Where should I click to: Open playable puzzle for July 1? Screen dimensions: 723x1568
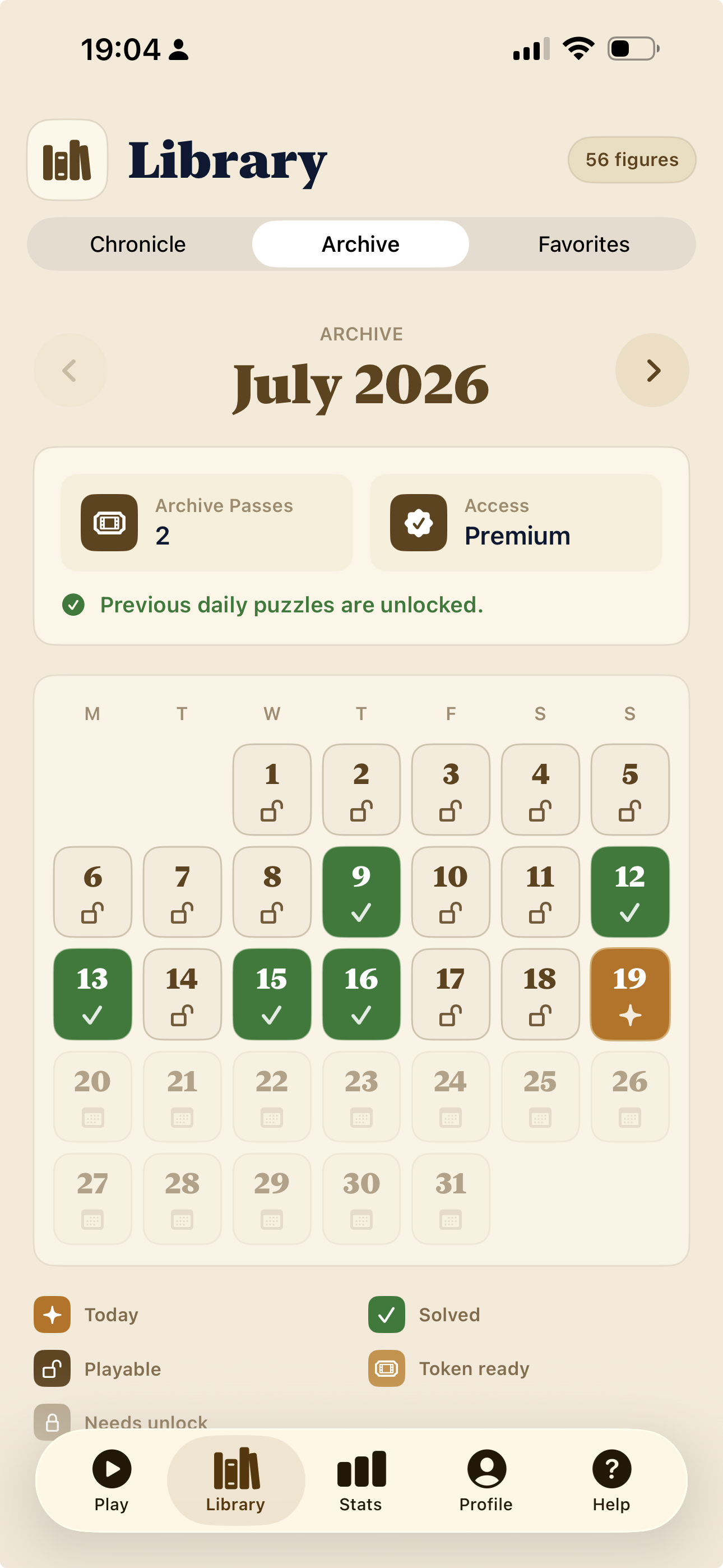(272, 790)
